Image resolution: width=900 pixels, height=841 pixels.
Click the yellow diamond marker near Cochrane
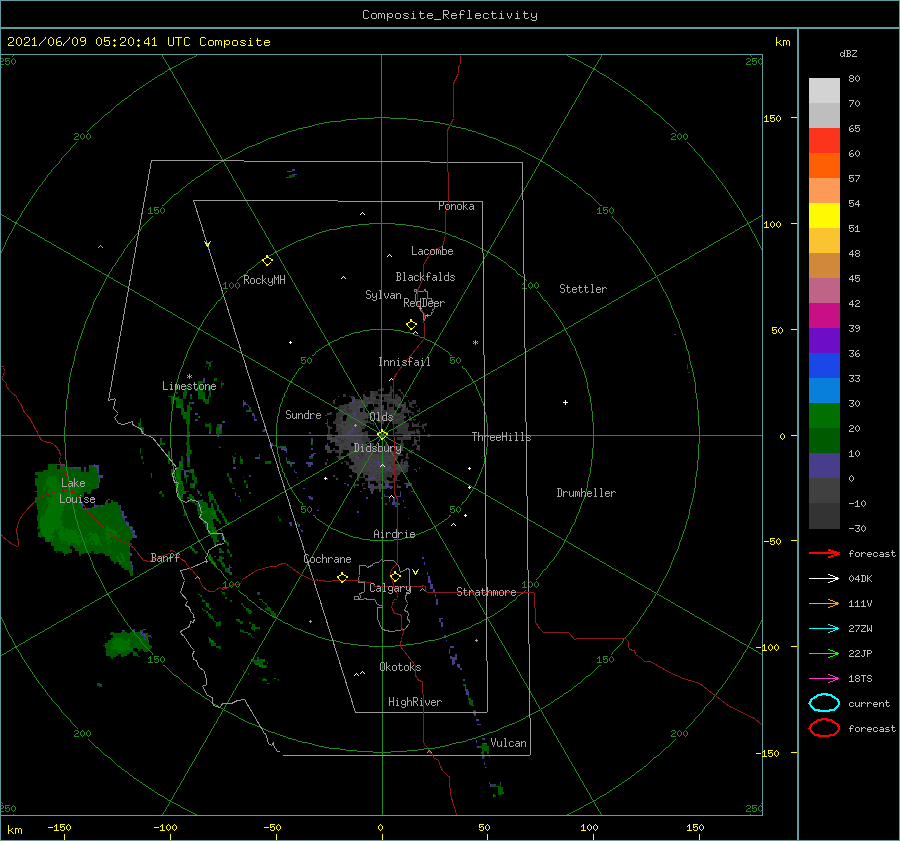[342, 577]
